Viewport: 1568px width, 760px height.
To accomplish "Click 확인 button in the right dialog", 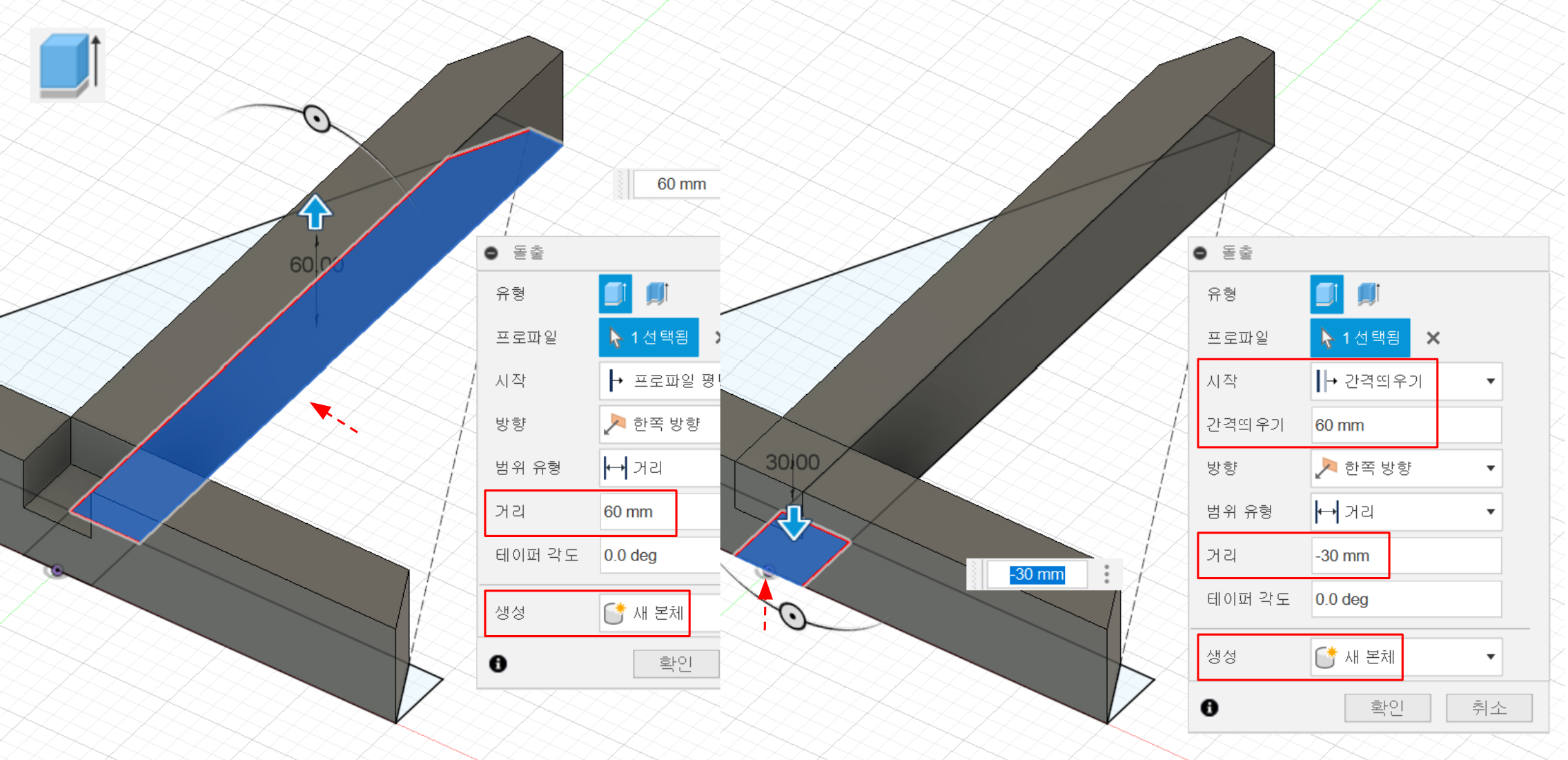I will [x=1386, y=708].
